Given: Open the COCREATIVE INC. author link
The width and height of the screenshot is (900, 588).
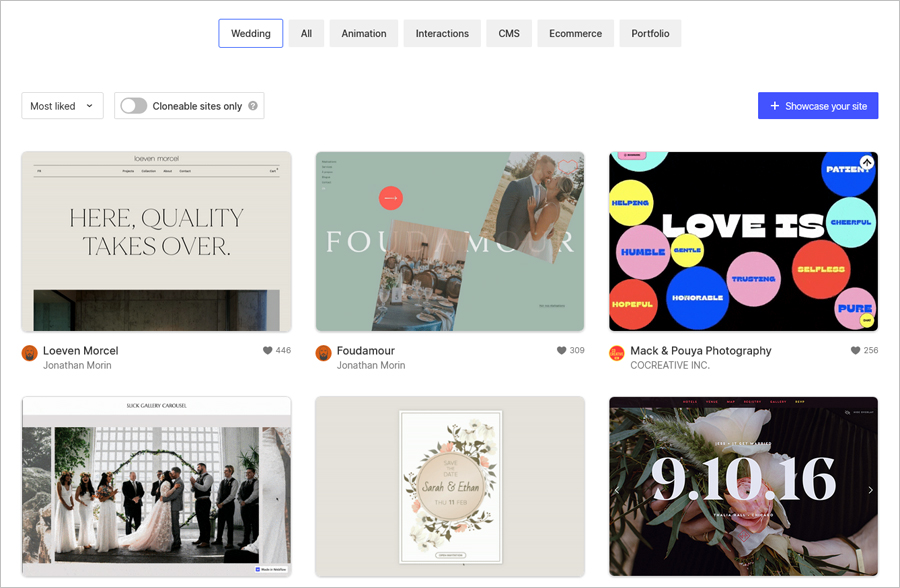Looking at the screenshot, I should (670, 366).
